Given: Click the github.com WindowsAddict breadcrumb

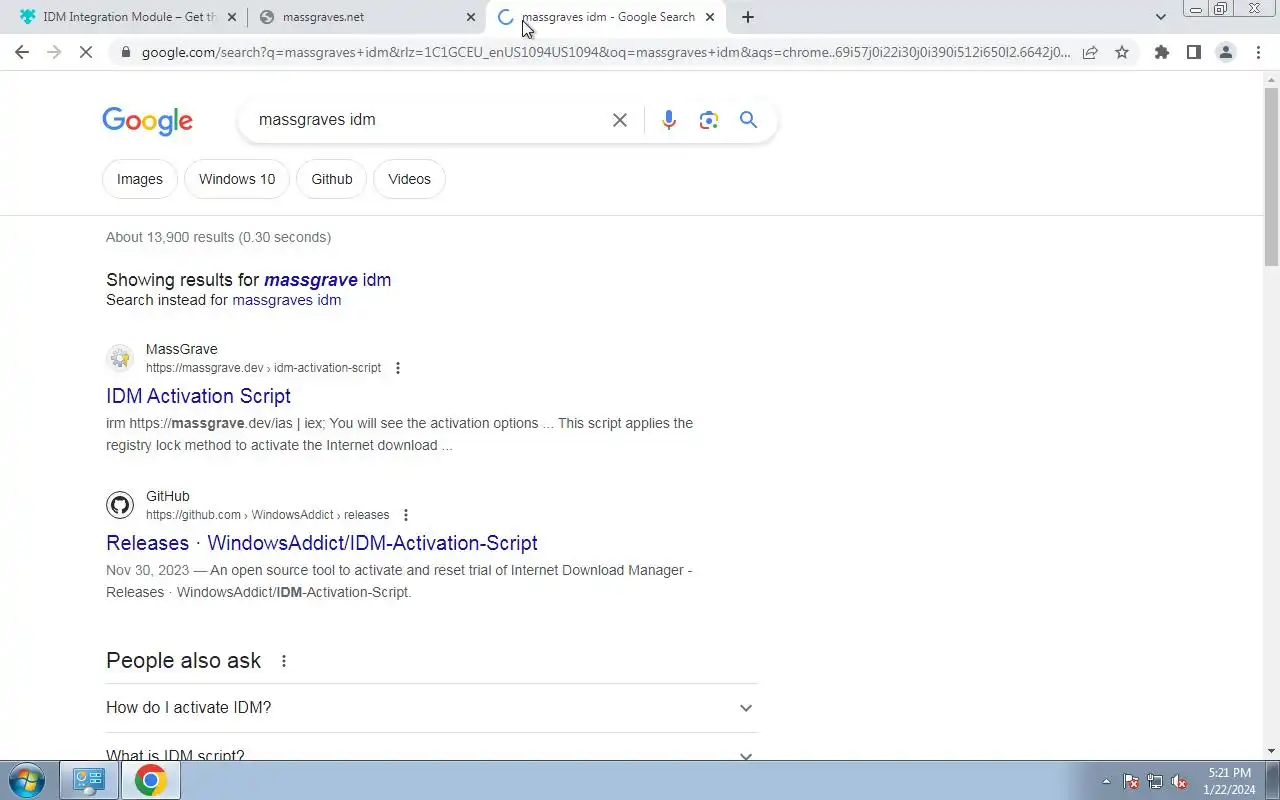Looking at the screenshot, I should (x=267, y=515).
